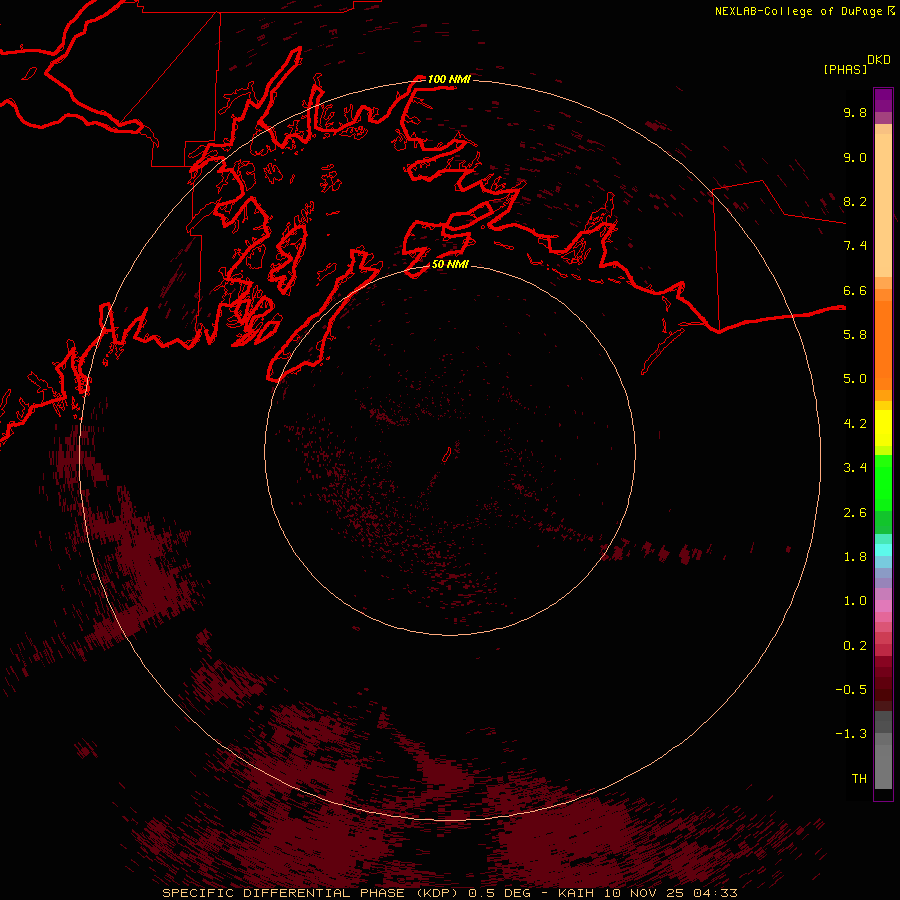Pick the pink band of the color bar

(x=883, y=606)
